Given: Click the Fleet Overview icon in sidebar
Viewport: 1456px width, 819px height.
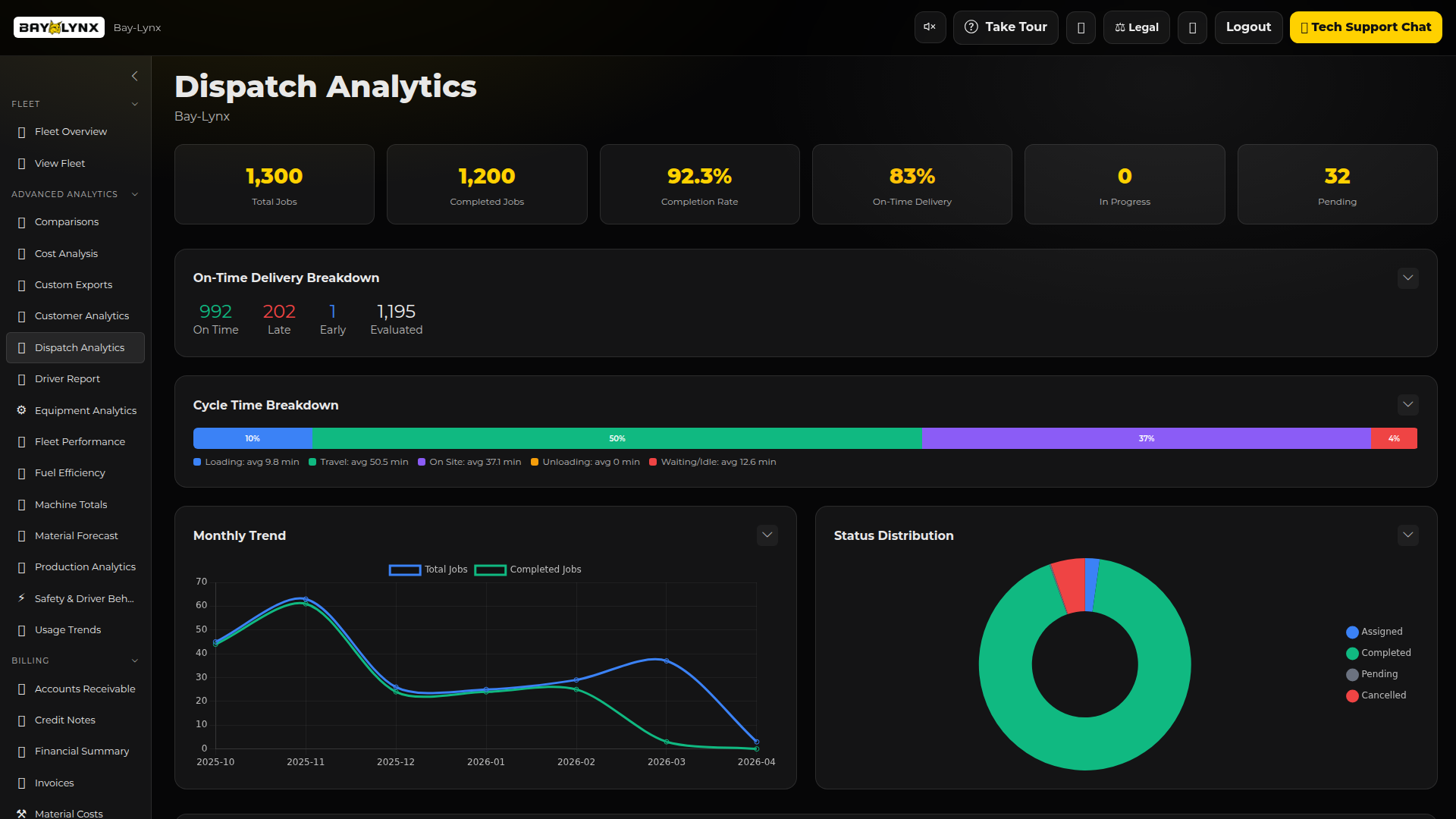Looking at the screenshot, I should pos(20,131).
